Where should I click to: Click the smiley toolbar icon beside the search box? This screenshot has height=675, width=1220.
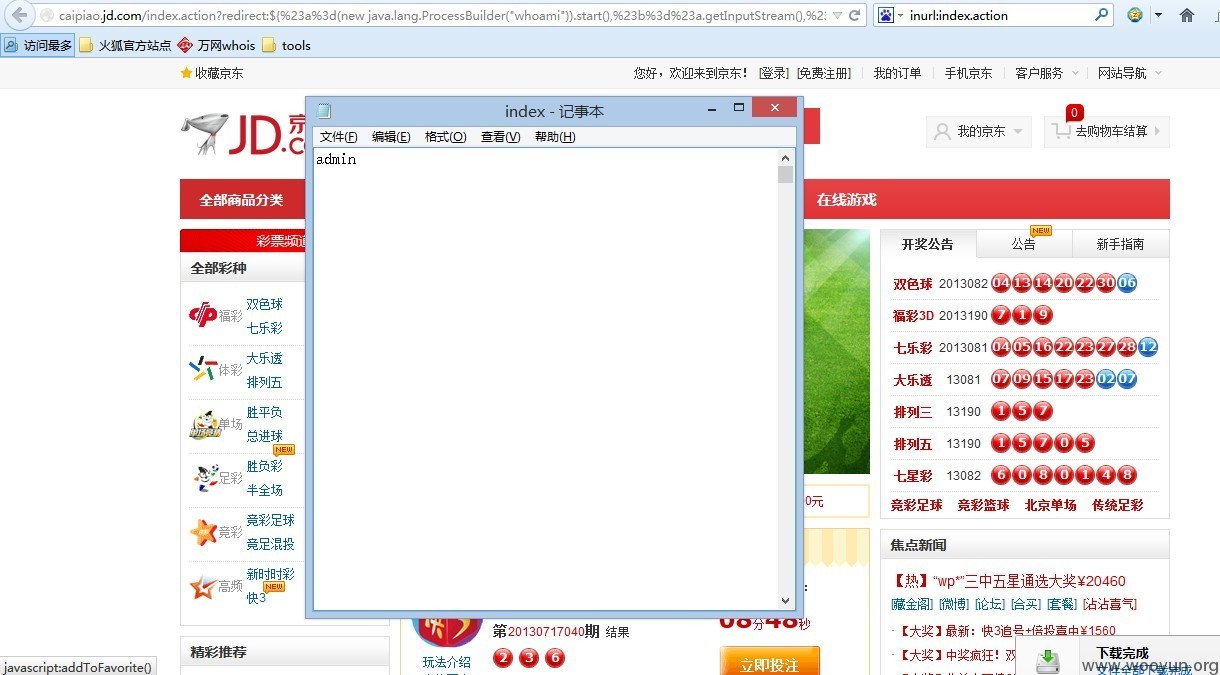point(1134,15)
